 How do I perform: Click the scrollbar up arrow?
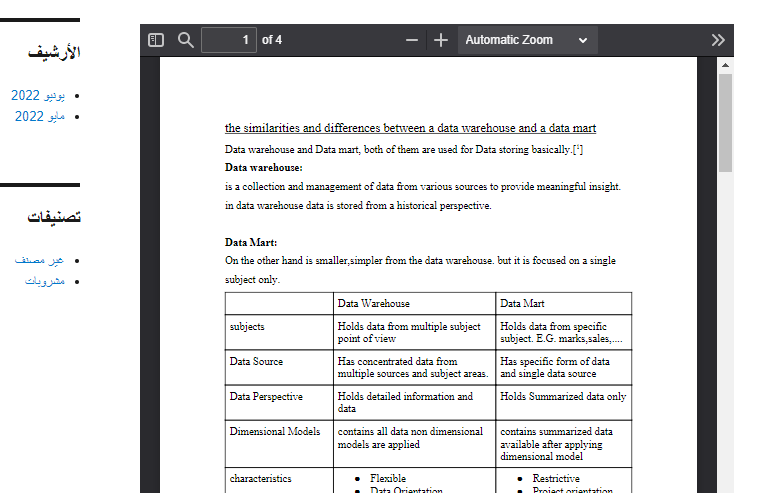725,65
